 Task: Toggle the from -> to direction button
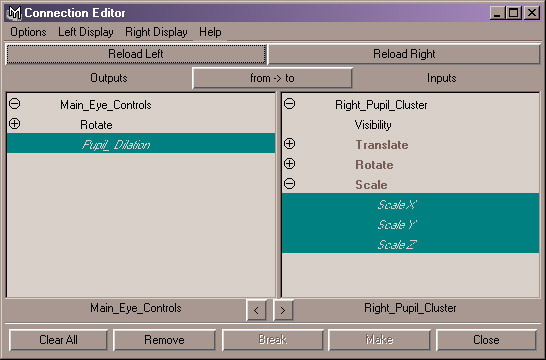(x=272, y=78)
